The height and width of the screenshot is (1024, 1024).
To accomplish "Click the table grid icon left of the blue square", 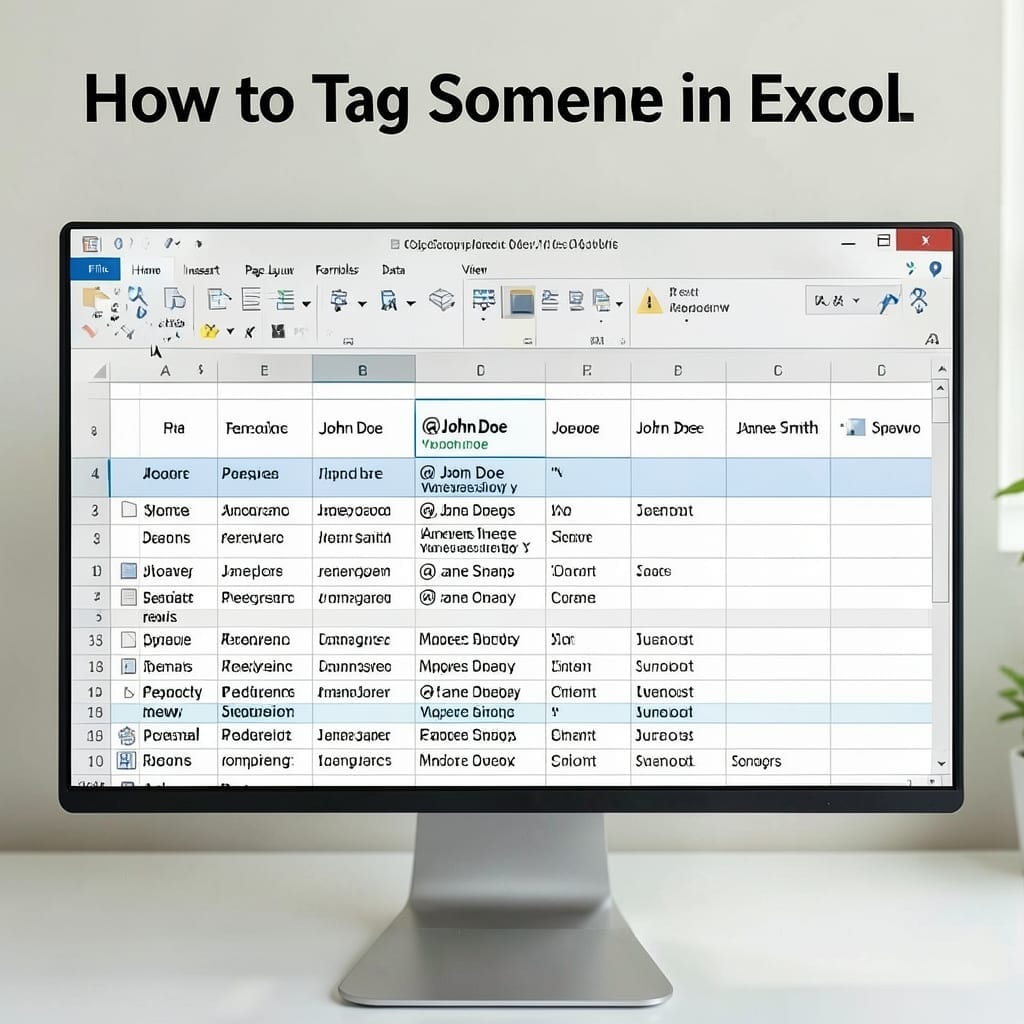I will tap(483, 300).
